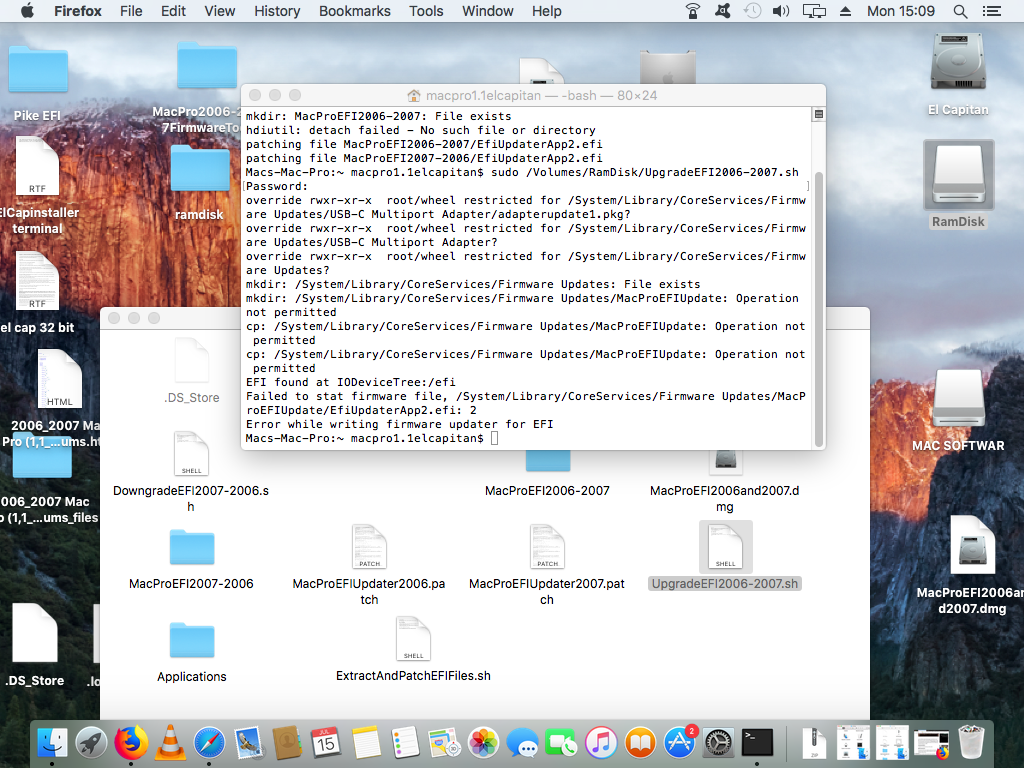1024x768 pixels.
Task: Open Firefox from the dock
Action: [x=131, y=743]
